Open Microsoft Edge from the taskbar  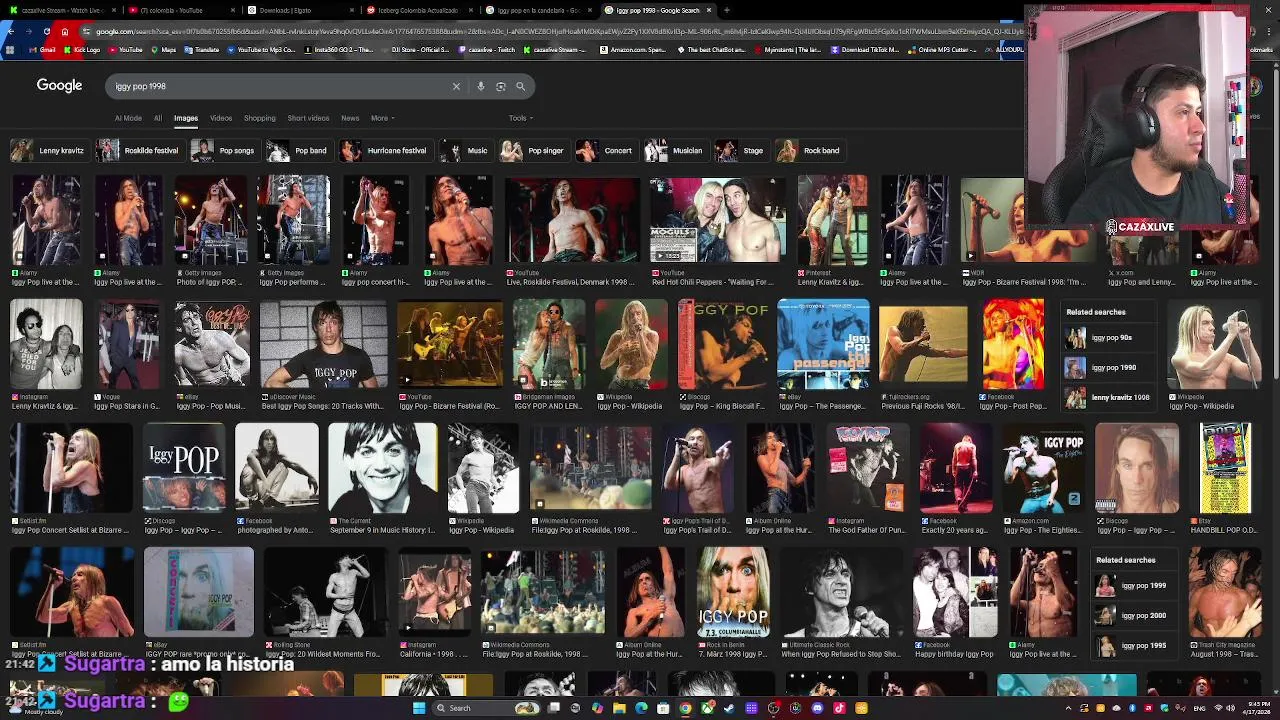(x=641, y=708)
